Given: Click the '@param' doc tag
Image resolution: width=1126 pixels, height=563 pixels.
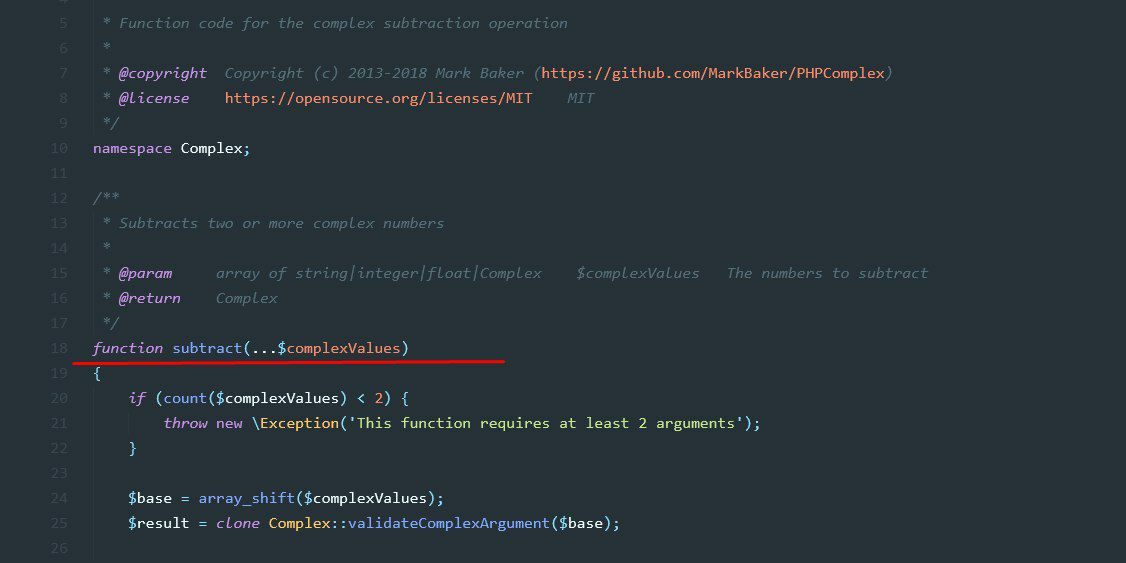Looking at the screenshot, I should click(145, 274).
